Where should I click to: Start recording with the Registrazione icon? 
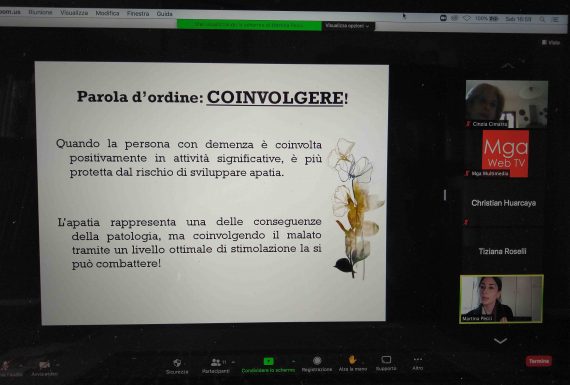(x=317, y=360)
